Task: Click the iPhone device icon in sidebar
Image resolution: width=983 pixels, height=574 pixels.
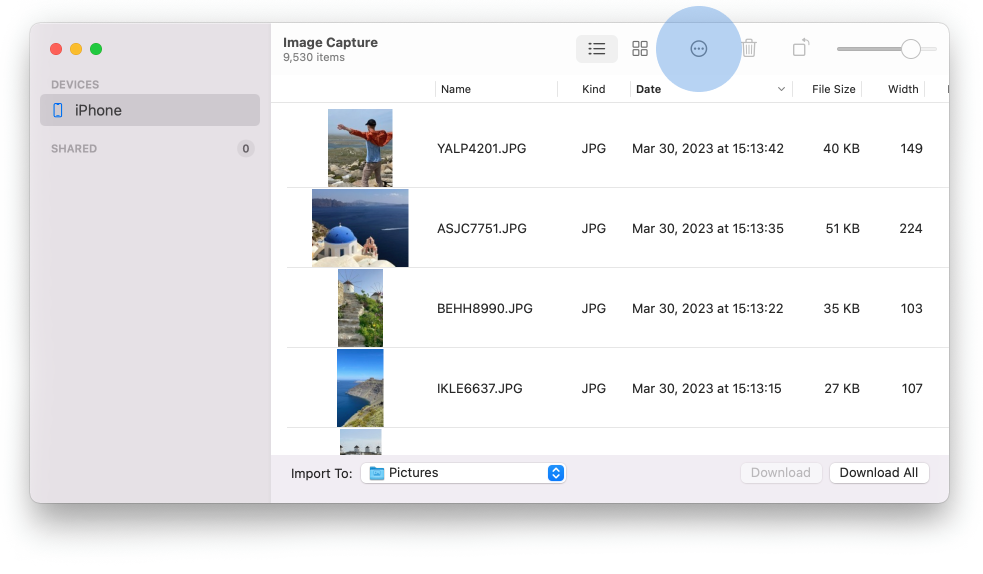Action: [x=58, y=110]
